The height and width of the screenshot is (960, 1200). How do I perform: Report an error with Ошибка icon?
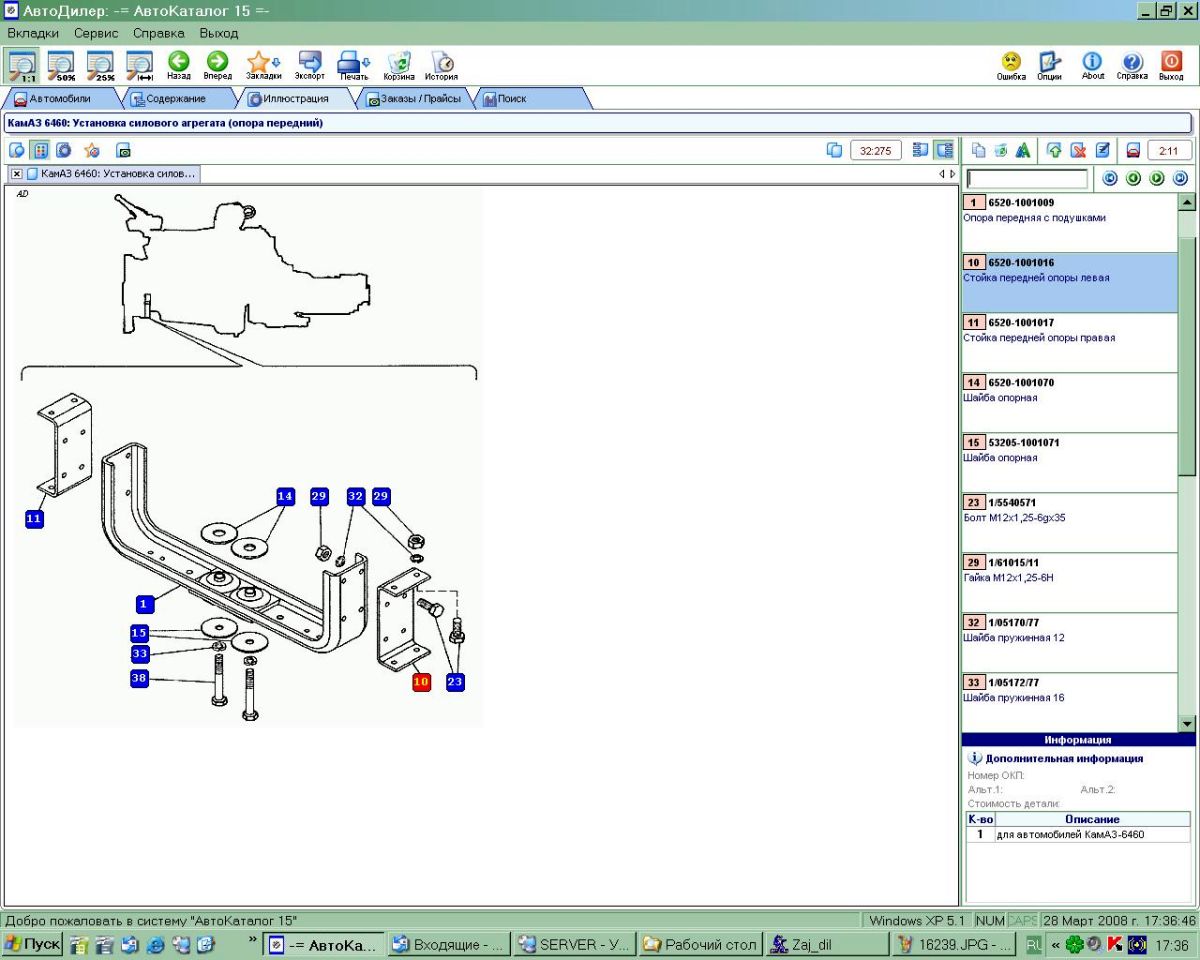[1011, 65]
